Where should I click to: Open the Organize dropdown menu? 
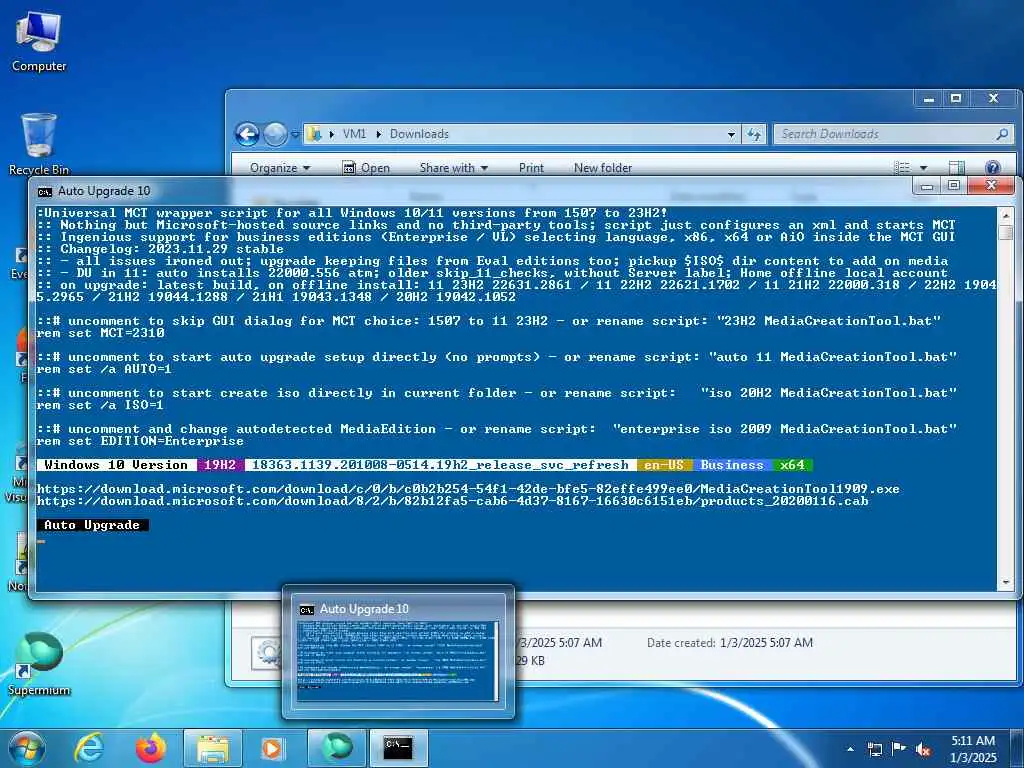point(280,168)
